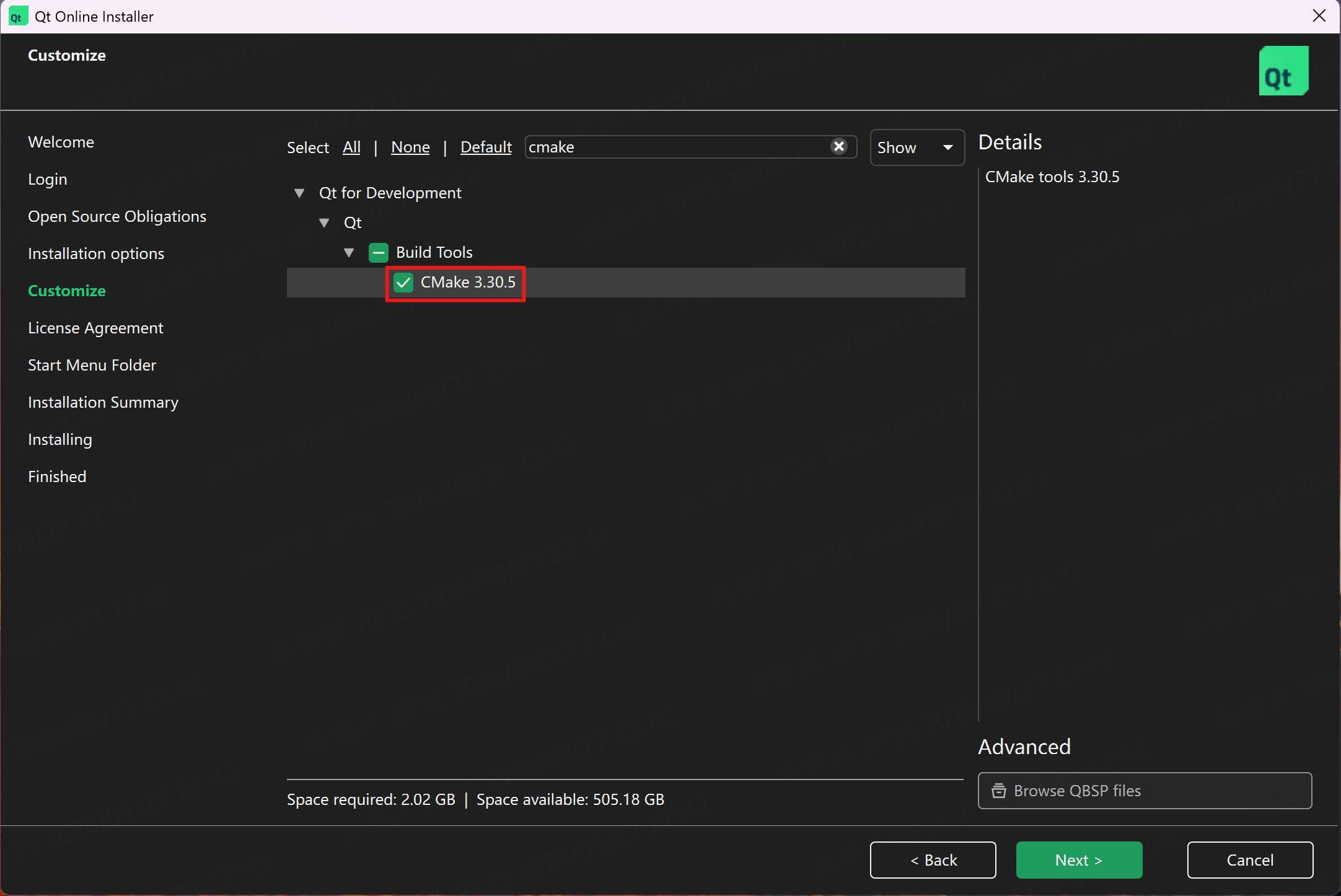Toggle the CMake 3.30.5 checkbox

coord(403,283)
